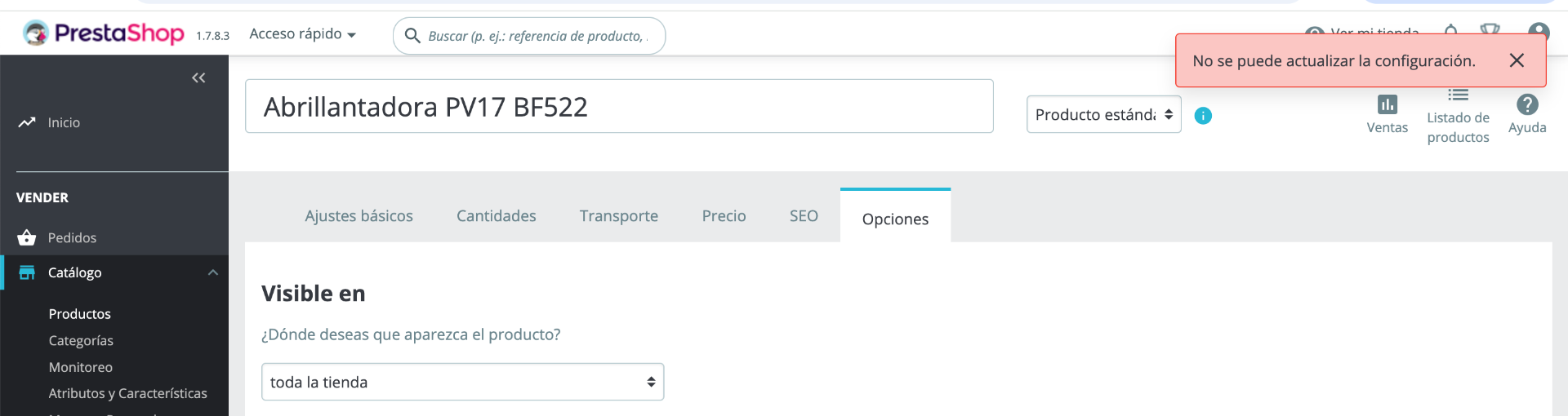Dismiss the configuration error alert
The image size is (1568, 416).
click(x=1517, y=60)
